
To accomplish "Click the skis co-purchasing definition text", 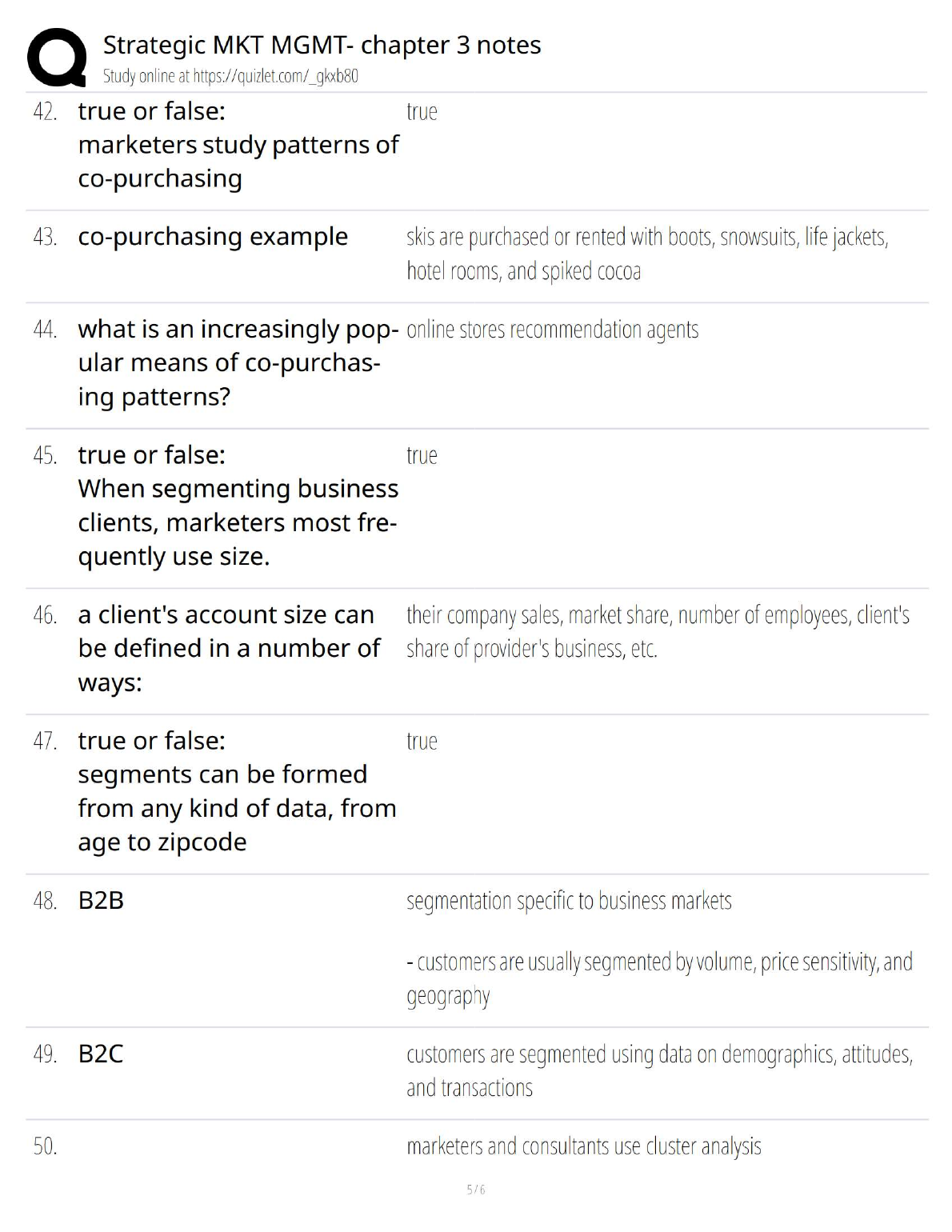I will (646, 254).
